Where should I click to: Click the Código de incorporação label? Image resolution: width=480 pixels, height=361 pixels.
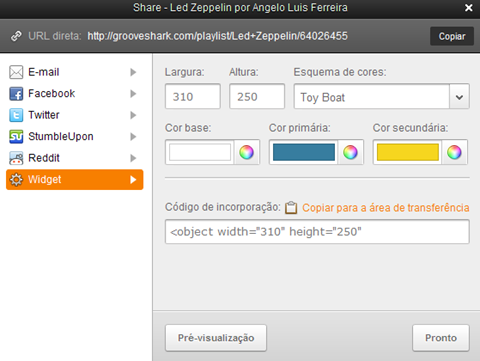pyautogui.click(x=223, y=207)
